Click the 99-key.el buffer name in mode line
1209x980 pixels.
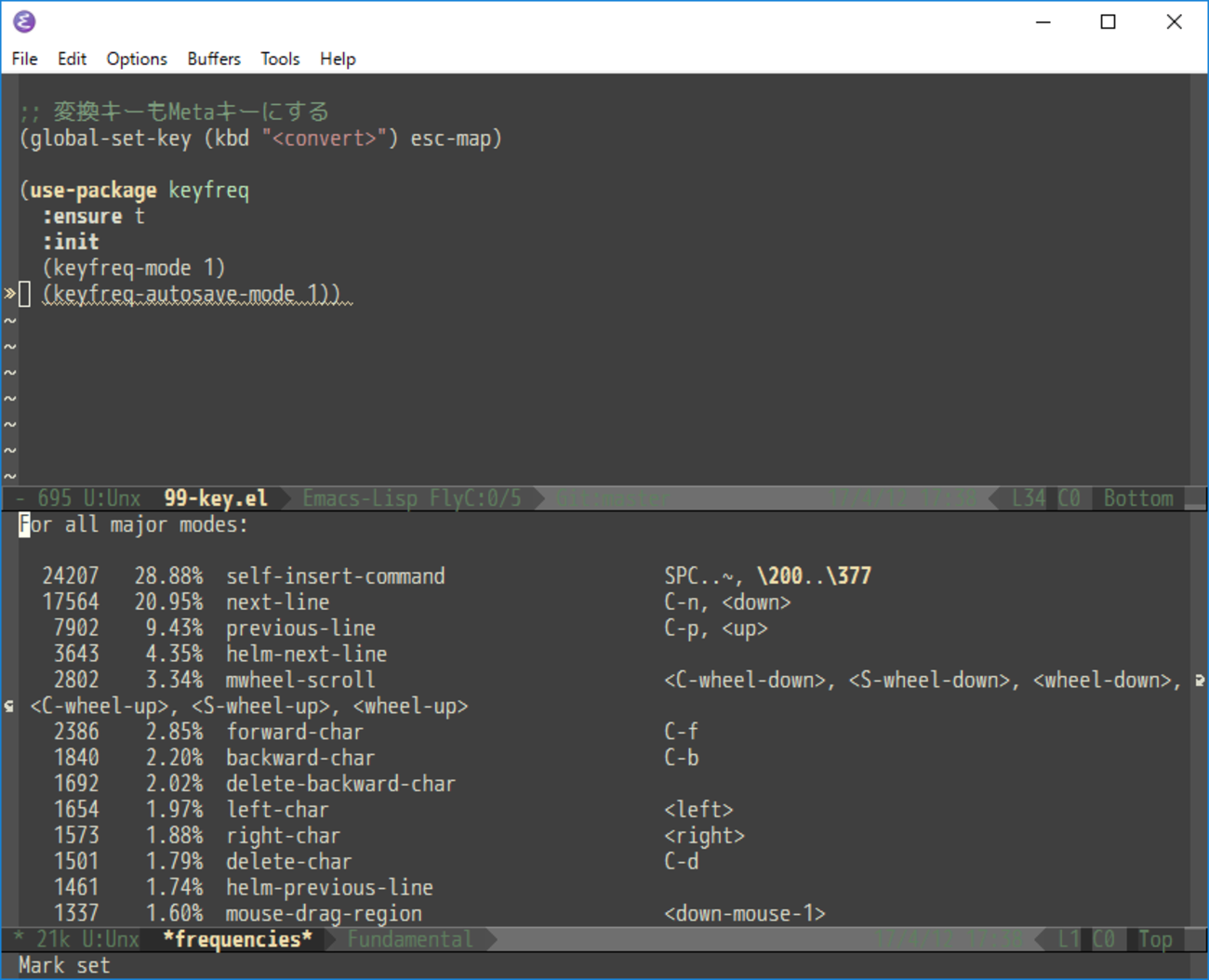[215, 498]
